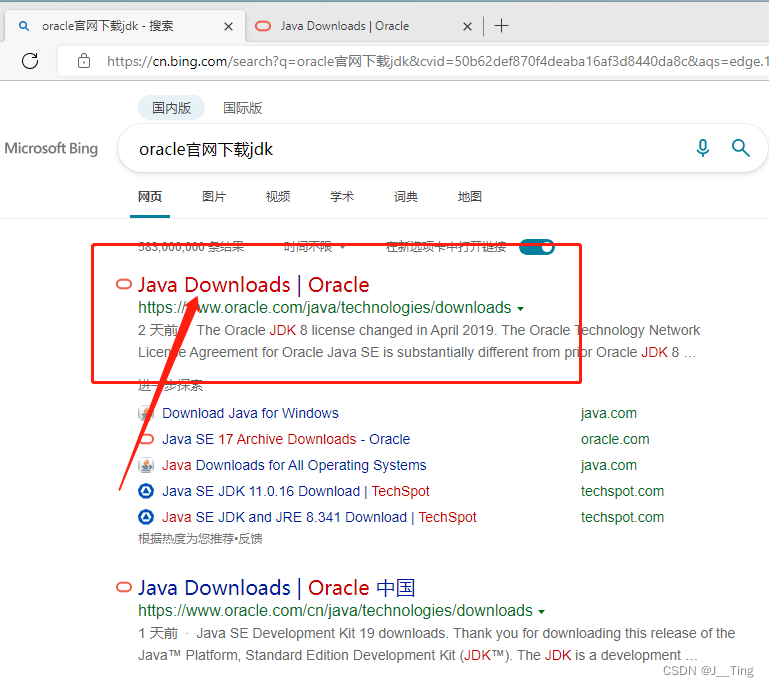Click oracle.com domain beside Java SE 17 Archive
Image resolution: width=769 pixels, height=687 pixels.
[x=615, y=439]
